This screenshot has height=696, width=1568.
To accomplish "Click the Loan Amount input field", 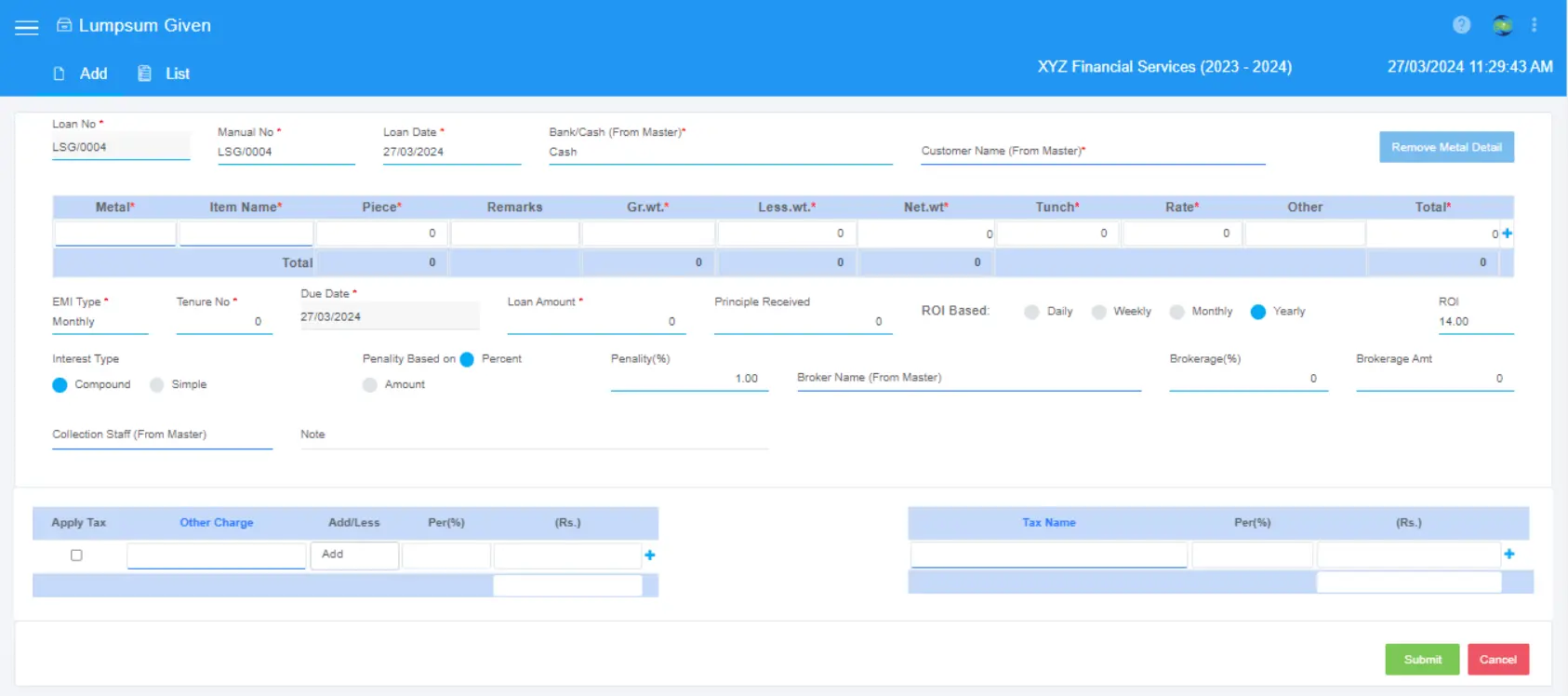I will (x=595, y=322).
